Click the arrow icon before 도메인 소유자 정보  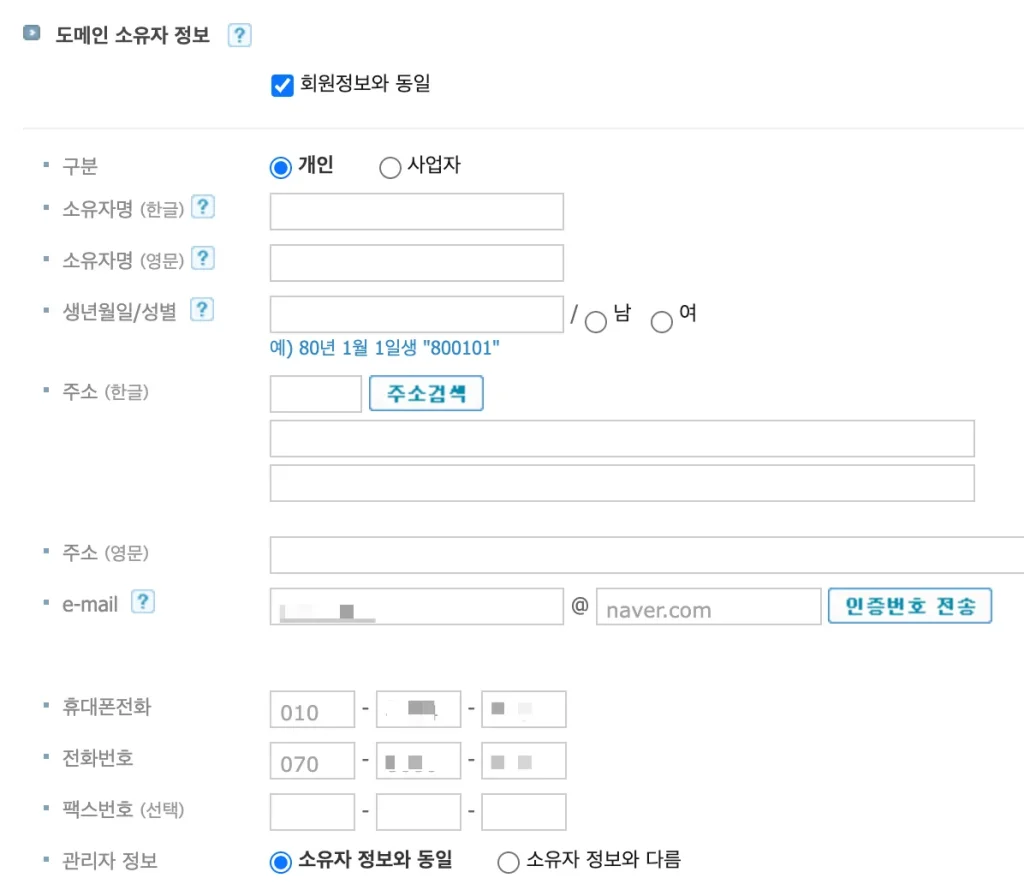pos(32,33)
